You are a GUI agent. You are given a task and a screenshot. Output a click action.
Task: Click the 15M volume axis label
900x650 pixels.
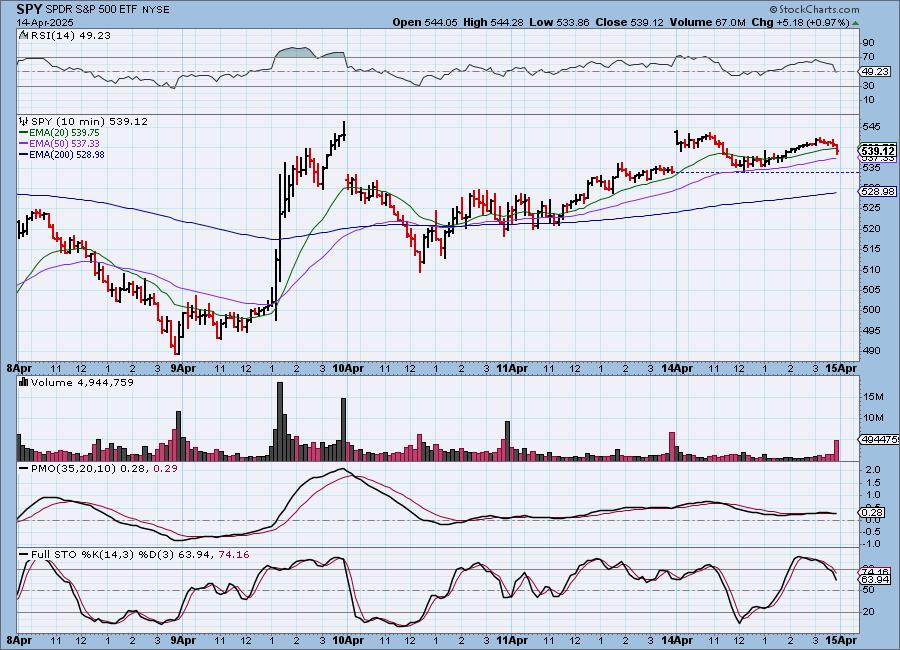coord(873,397)
